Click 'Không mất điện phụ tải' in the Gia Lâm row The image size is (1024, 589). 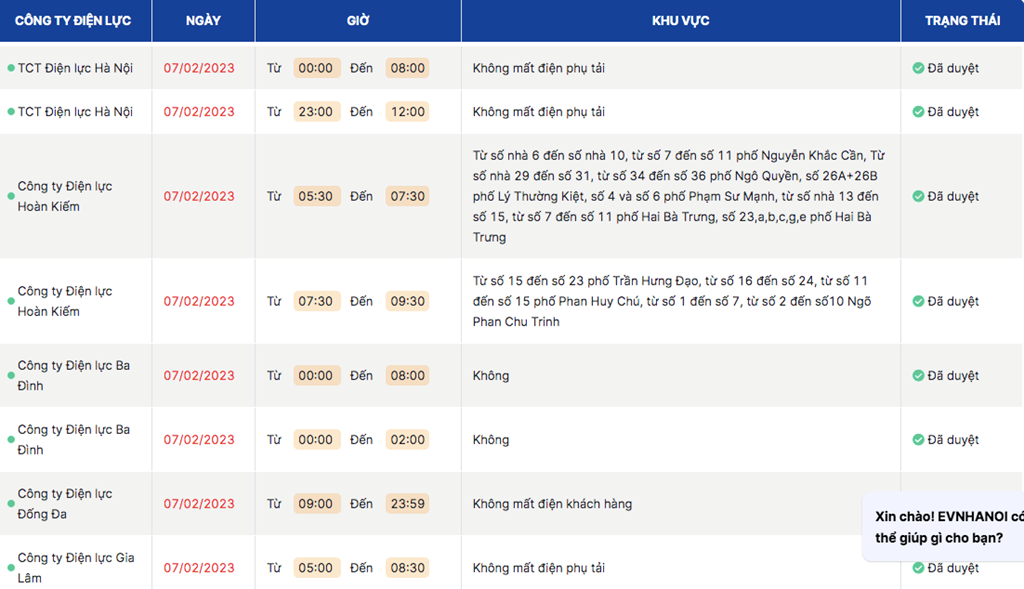click(539, 567)
